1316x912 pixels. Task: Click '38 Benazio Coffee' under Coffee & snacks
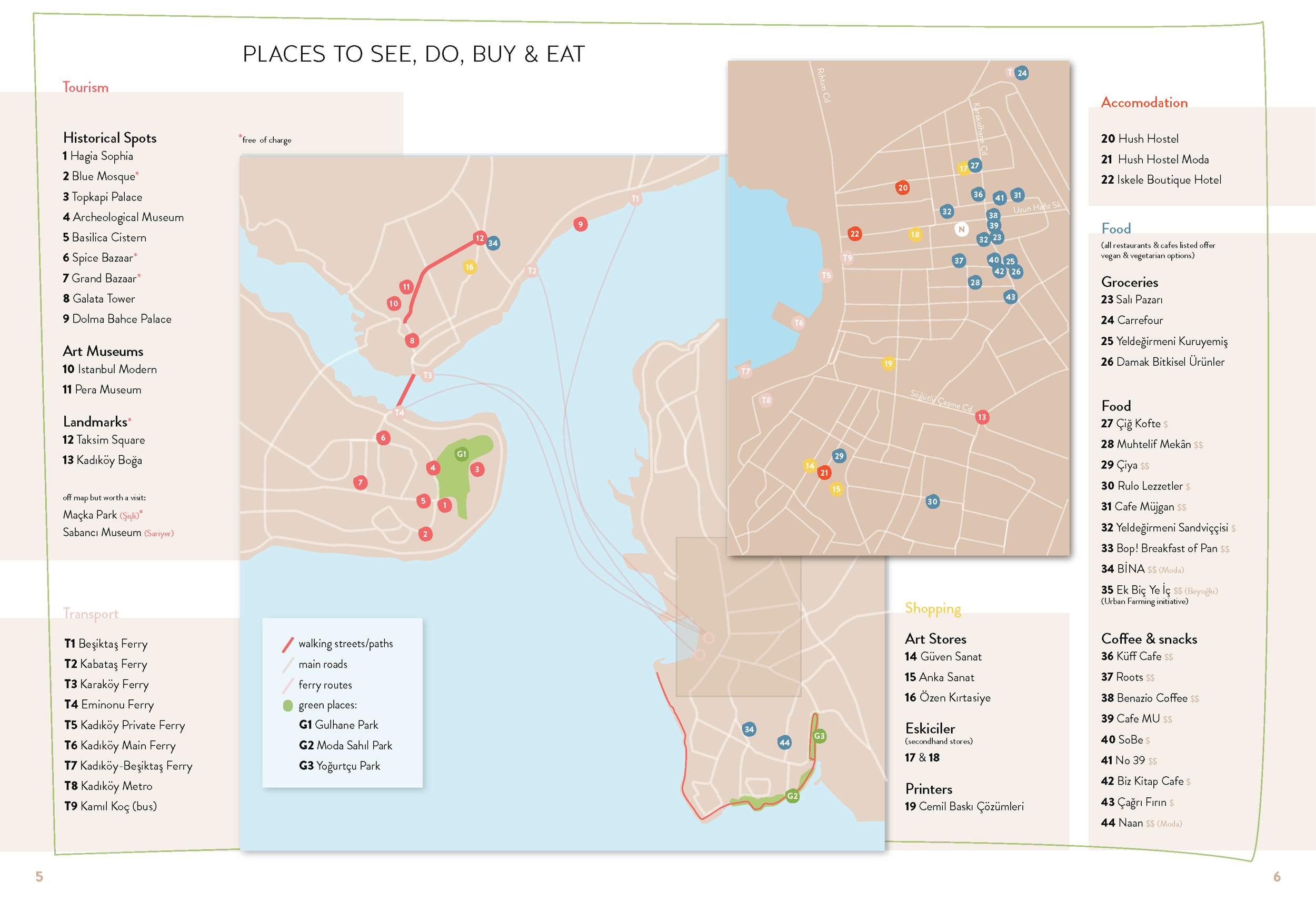pos(1150,698)
